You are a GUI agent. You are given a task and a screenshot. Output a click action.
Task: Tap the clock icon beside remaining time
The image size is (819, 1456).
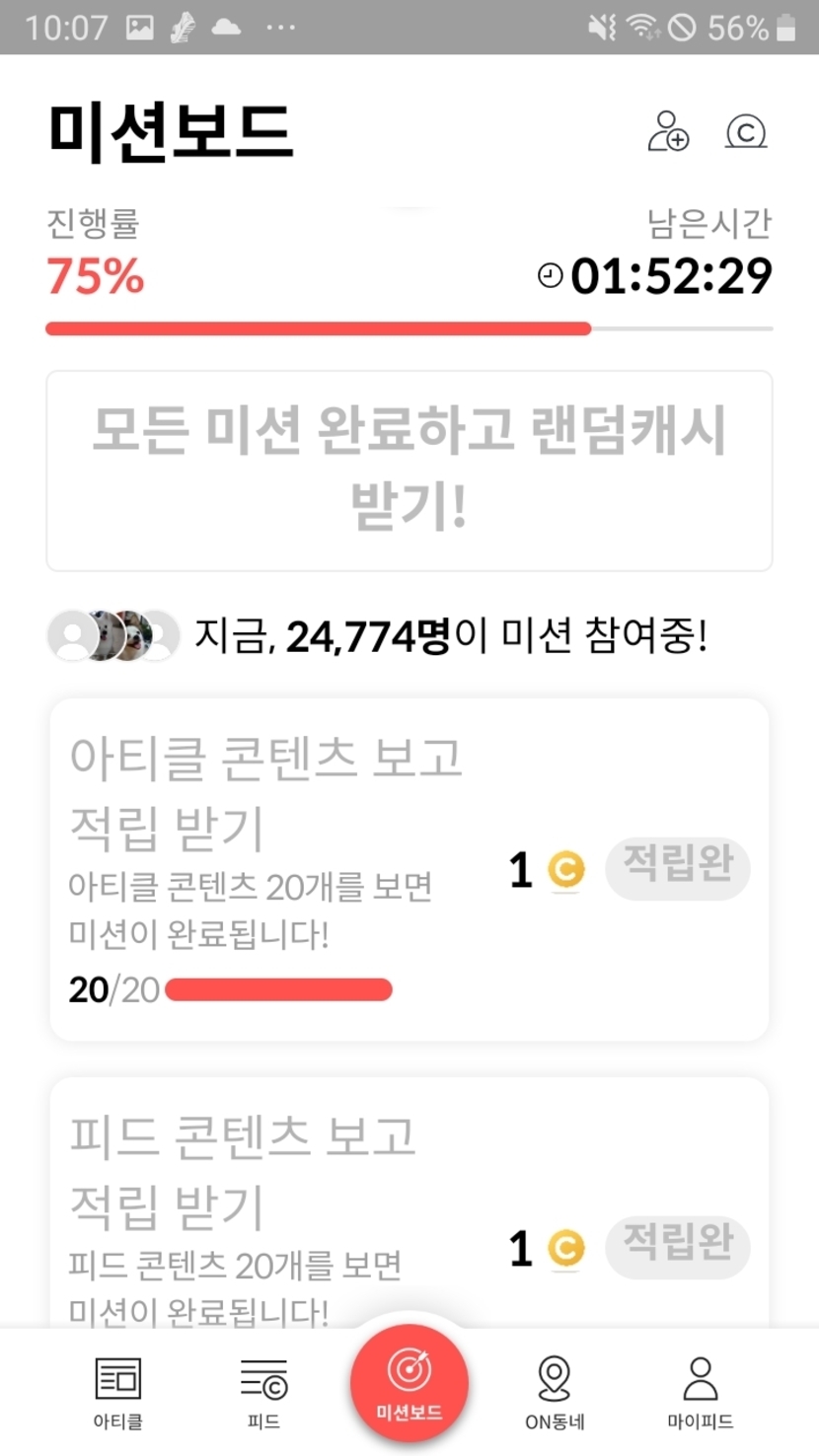(x=550, y=276)
